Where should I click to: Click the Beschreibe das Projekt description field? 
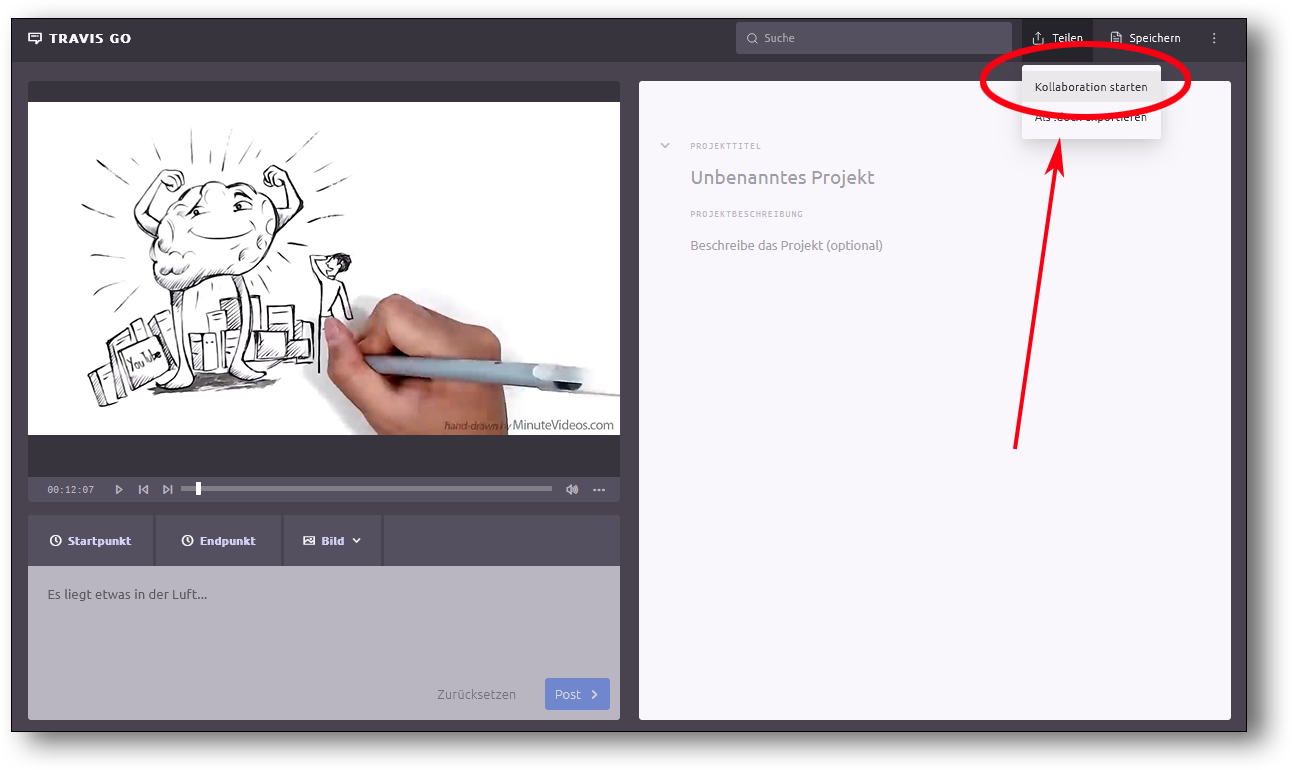786,246
